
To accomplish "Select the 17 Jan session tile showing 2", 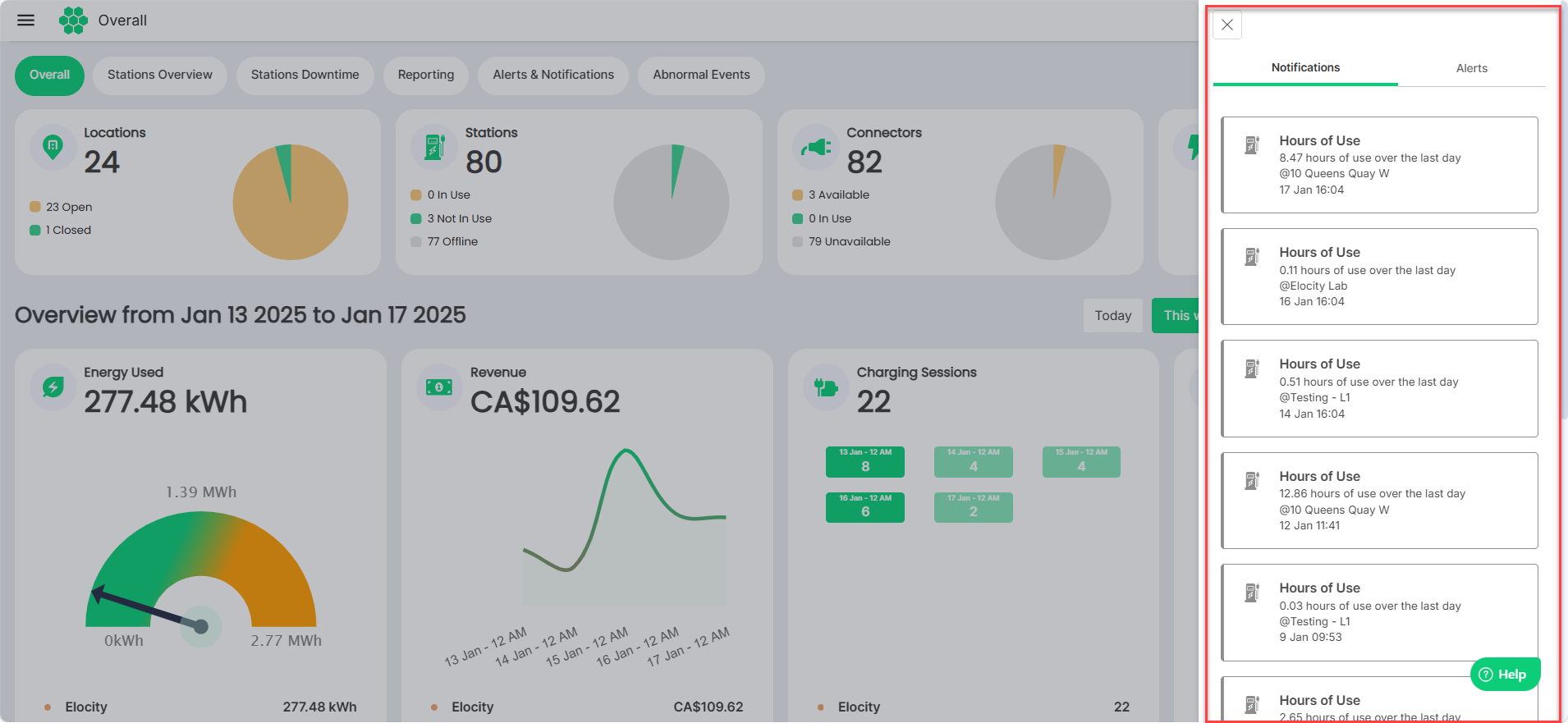I will point(974,507).
